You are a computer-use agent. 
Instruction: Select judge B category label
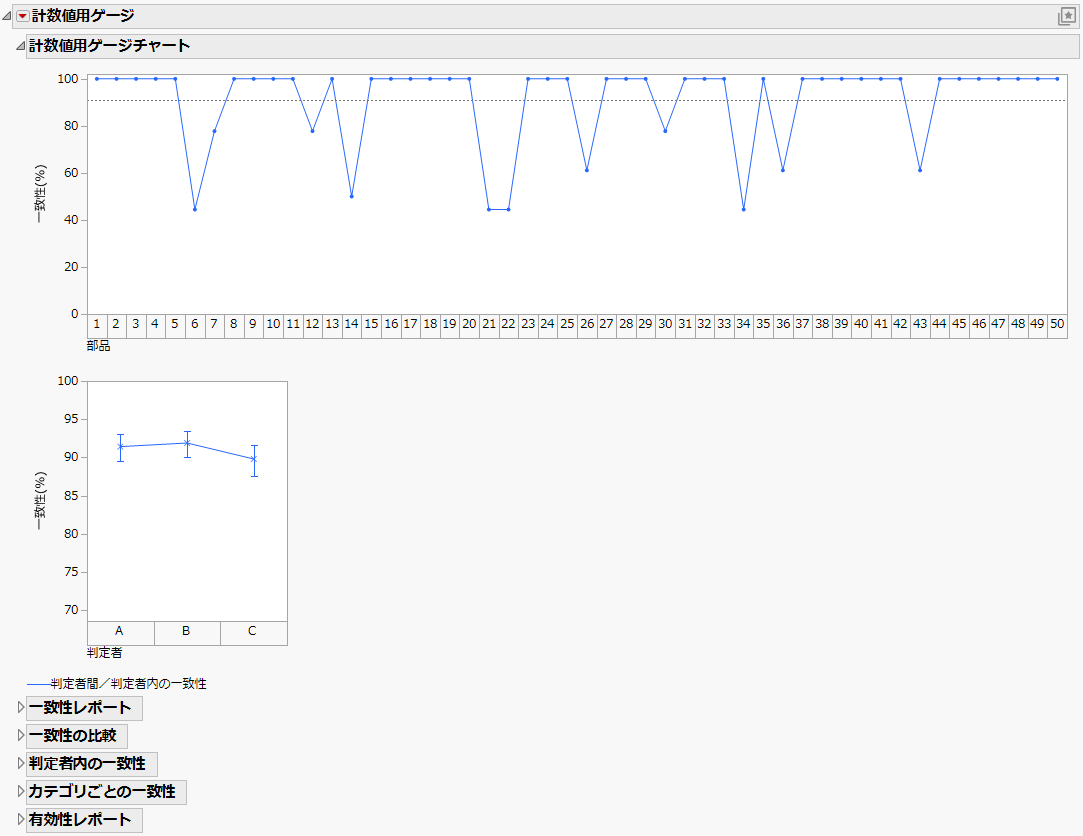186,632
